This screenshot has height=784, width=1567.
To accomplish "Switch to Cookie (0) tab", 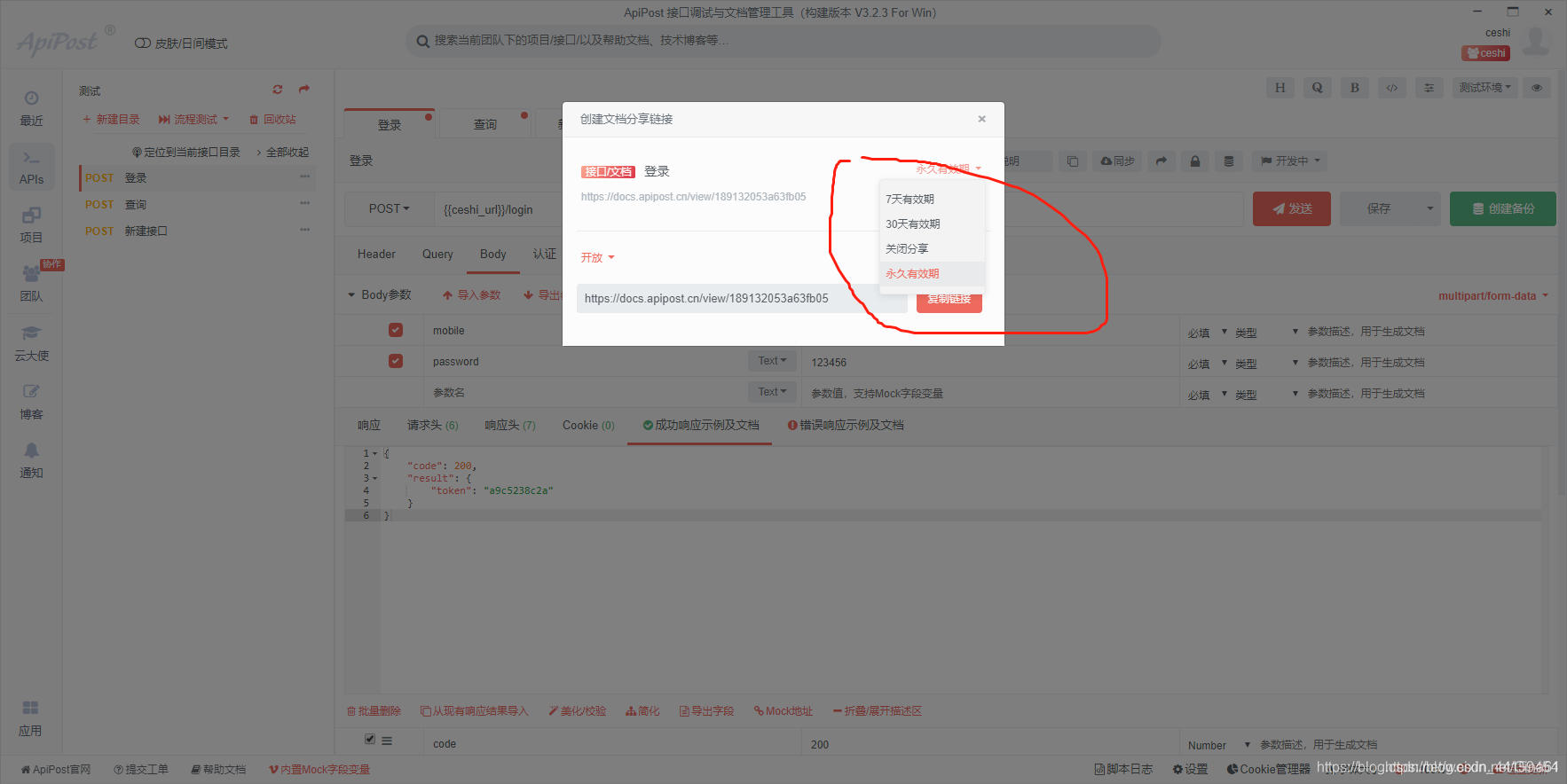I will 588,426.
